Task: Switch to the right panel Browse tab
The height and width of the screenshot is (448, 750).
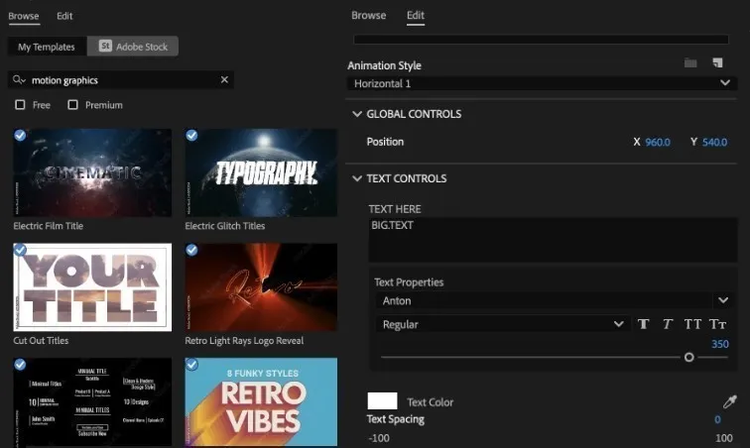Action: [x=368, y=15]
